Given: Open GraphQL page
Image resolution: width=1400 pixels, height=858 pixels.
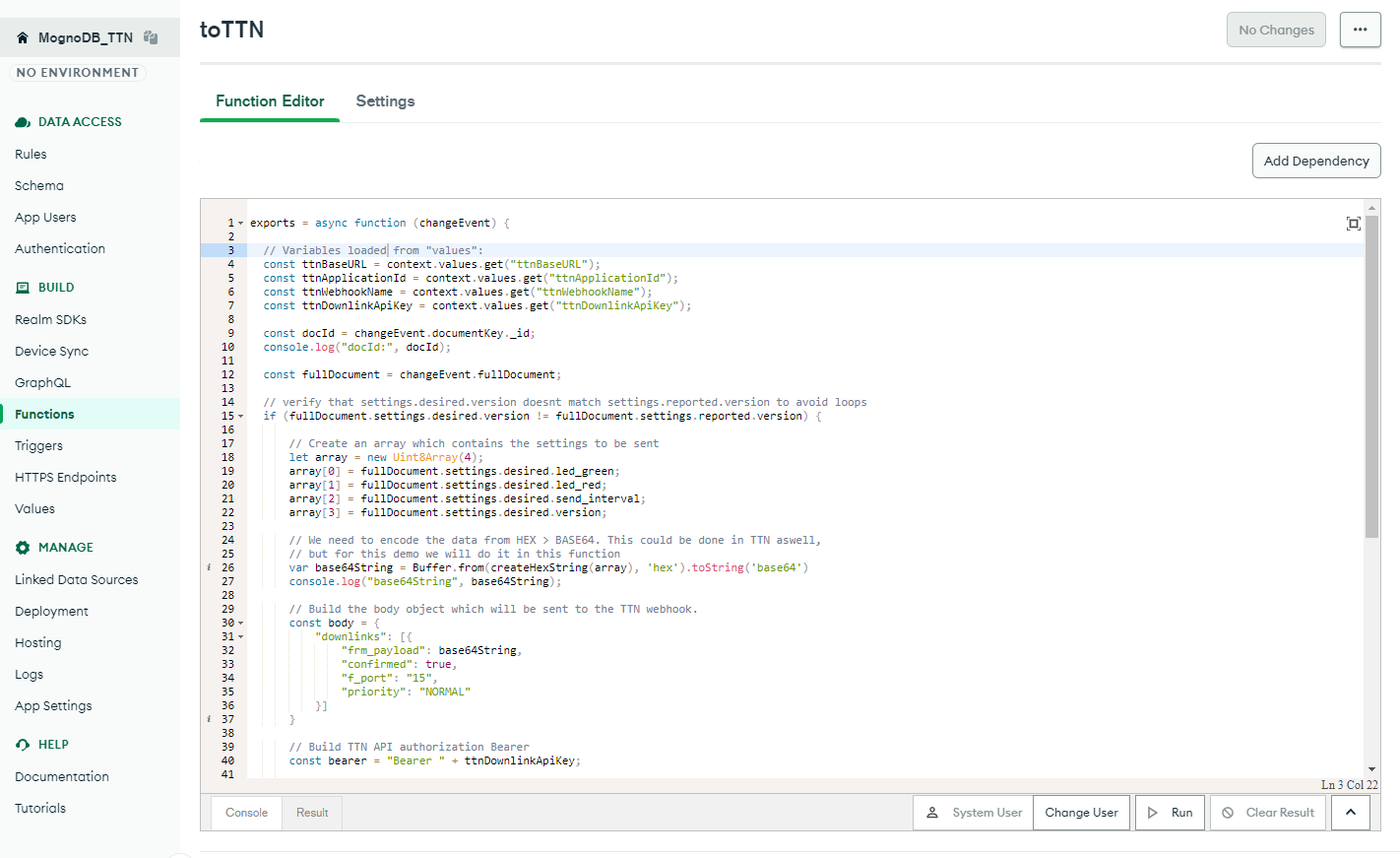Looking at the screenshot, I should (x=42, y=383).
